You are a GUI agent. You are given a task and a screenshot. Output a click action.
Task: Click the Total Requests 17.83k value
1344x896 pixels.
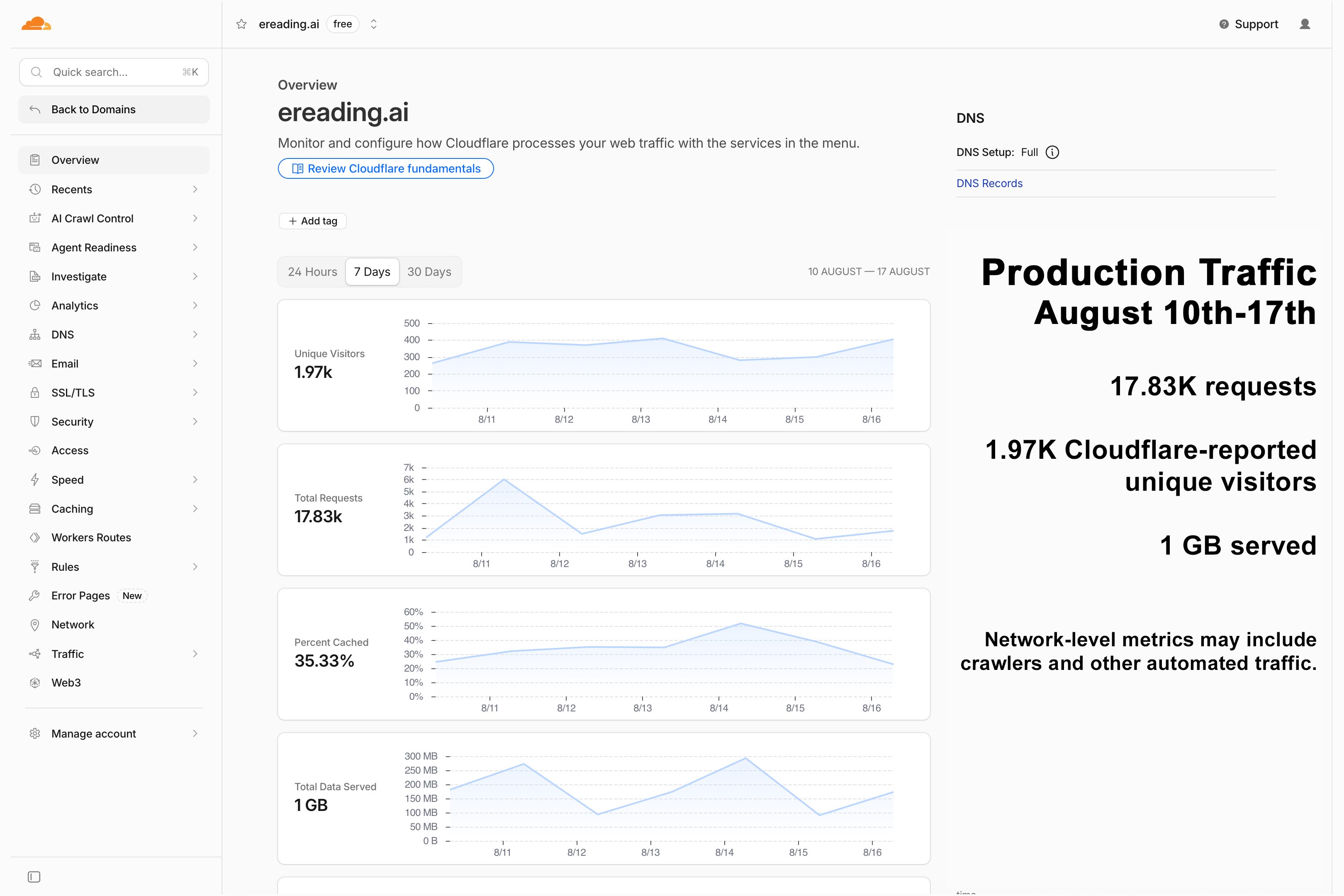(x=318, y=516)
